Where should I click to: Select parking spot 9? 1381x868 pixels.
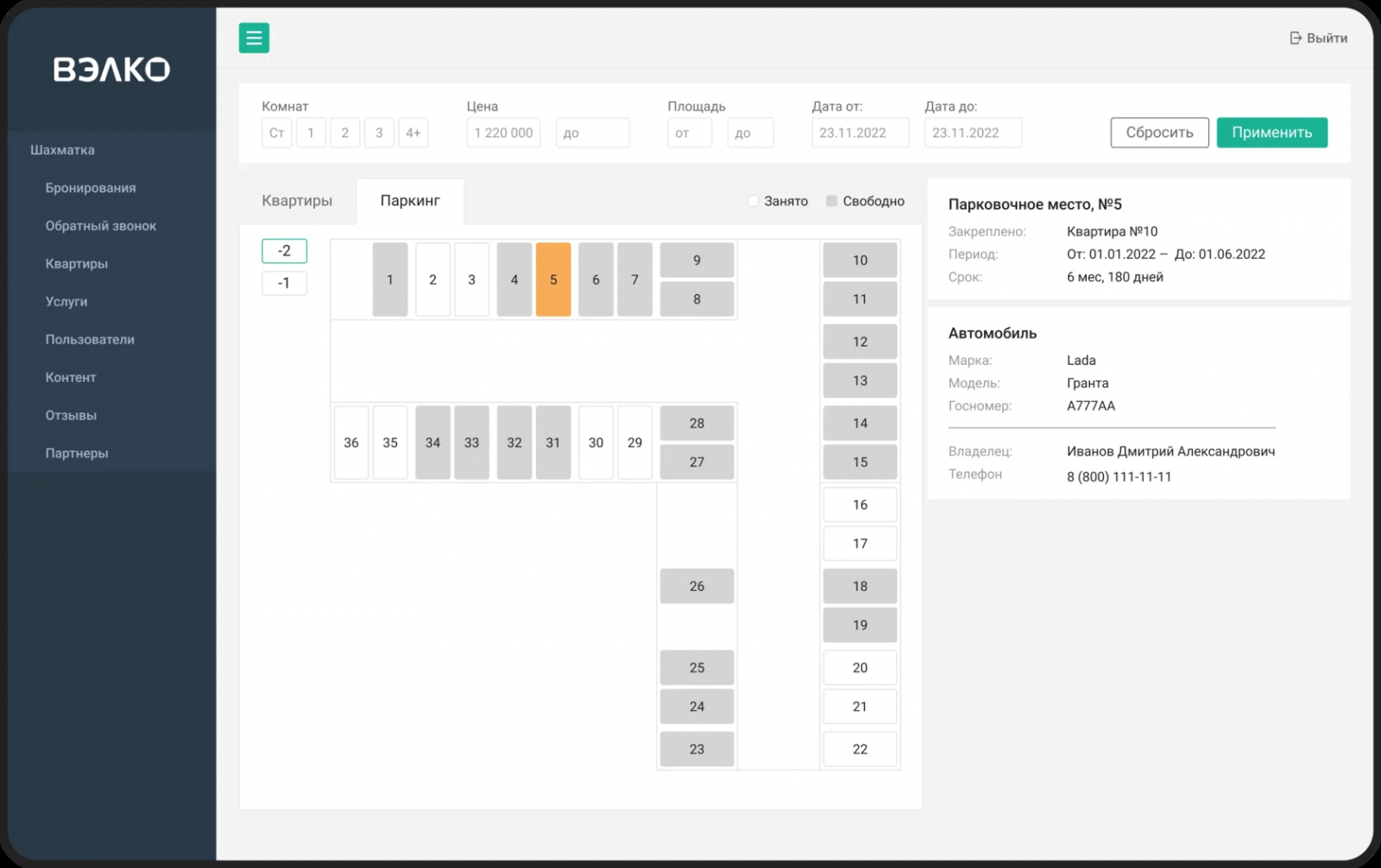697,261
